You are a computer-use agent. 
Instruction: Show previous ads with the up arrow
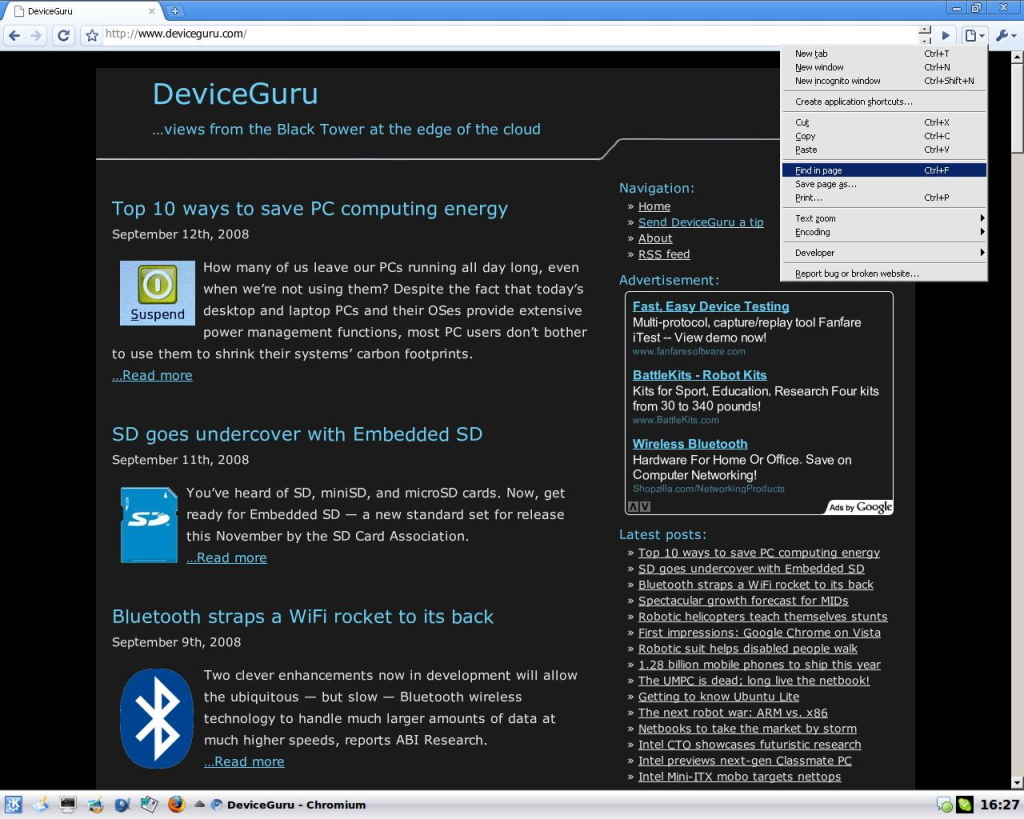click(x=633, y=507)
